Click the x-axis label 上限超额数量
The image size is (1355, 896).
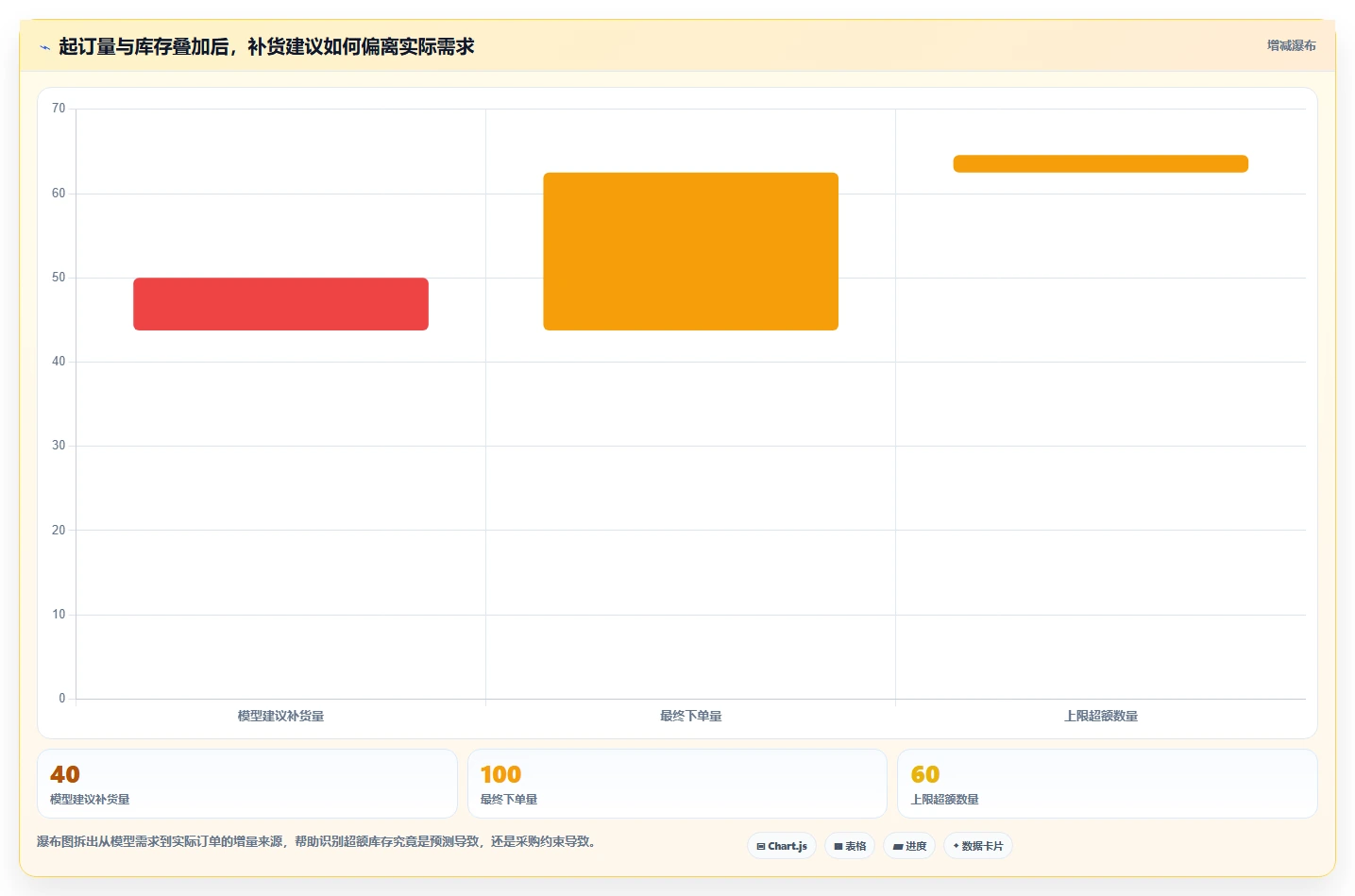point(1100,717)
